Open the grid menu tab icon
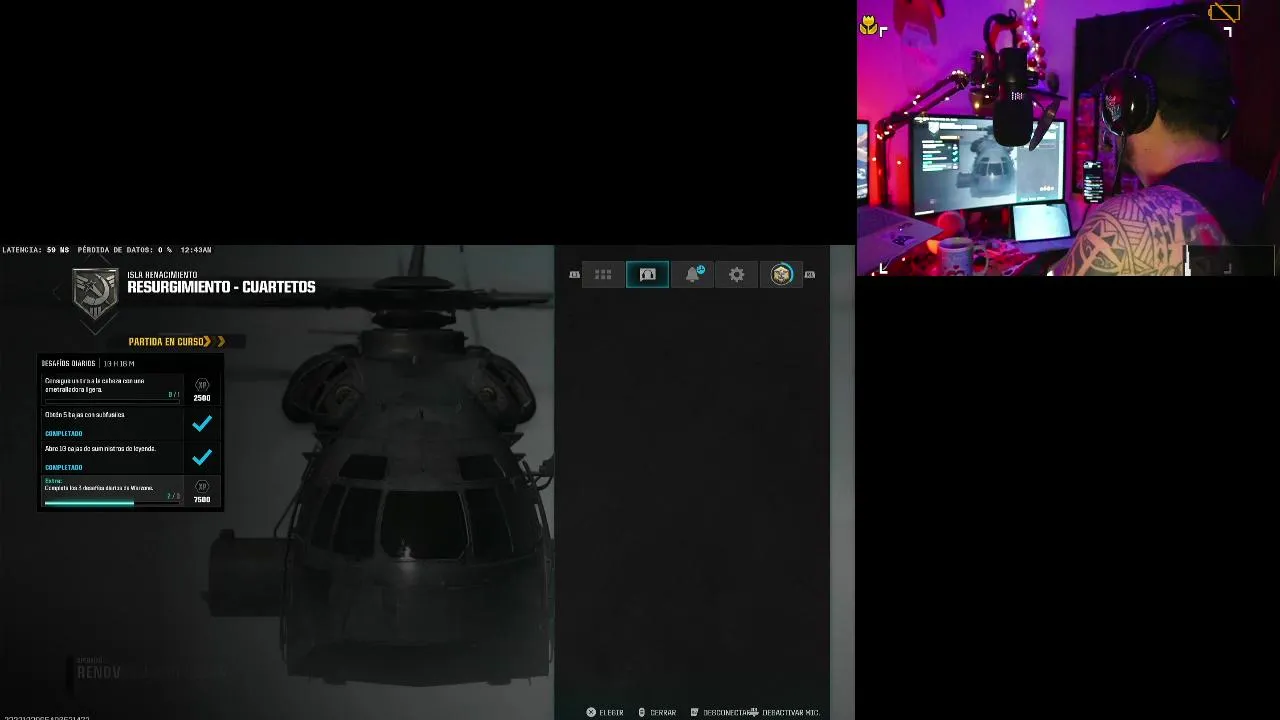The image size is (1280, 720). click(603, 274)
